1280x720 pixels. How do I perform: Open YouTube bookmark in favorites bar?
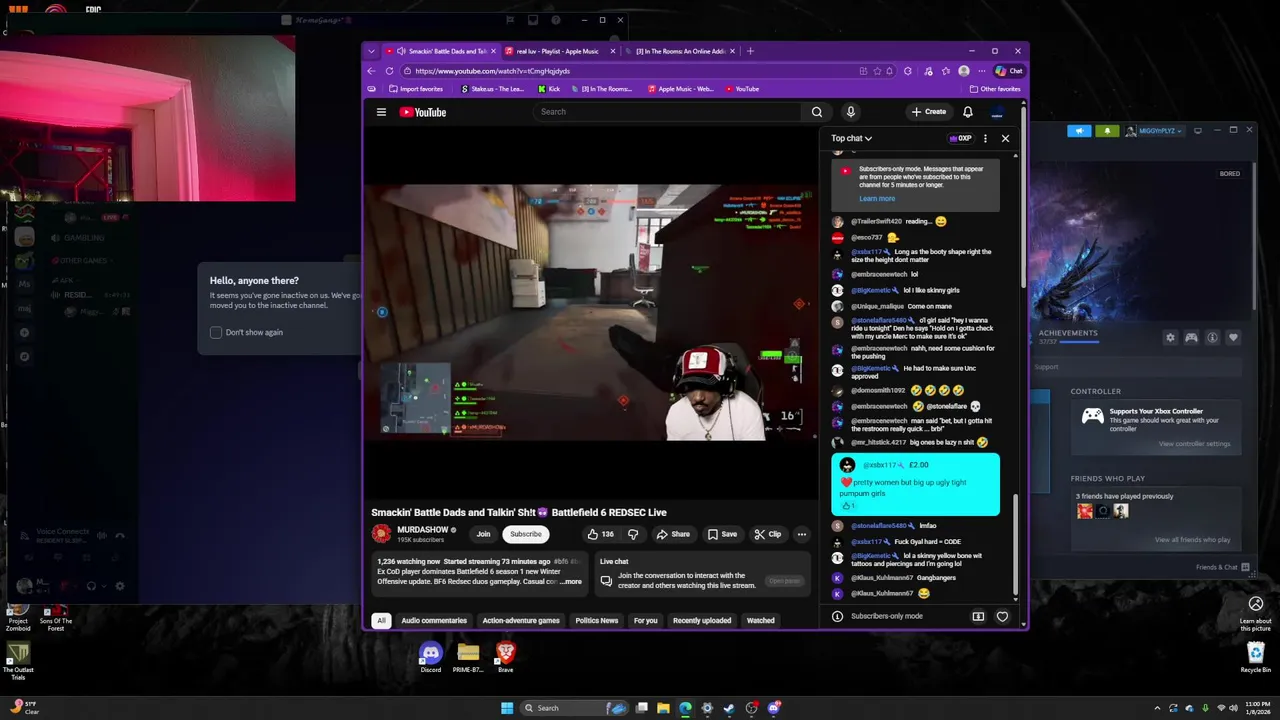[742, 89]
